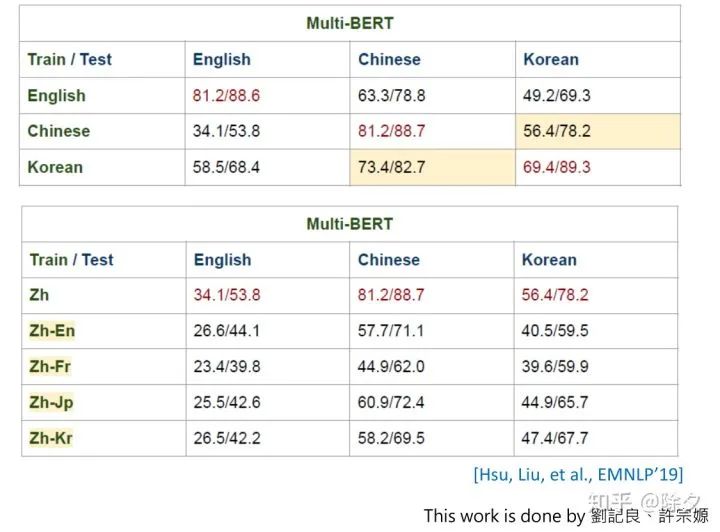The image size is (720, 532).
Task: Click the Hsu, Liu, et al. EMNLP'19 citation
Action: 578,475
